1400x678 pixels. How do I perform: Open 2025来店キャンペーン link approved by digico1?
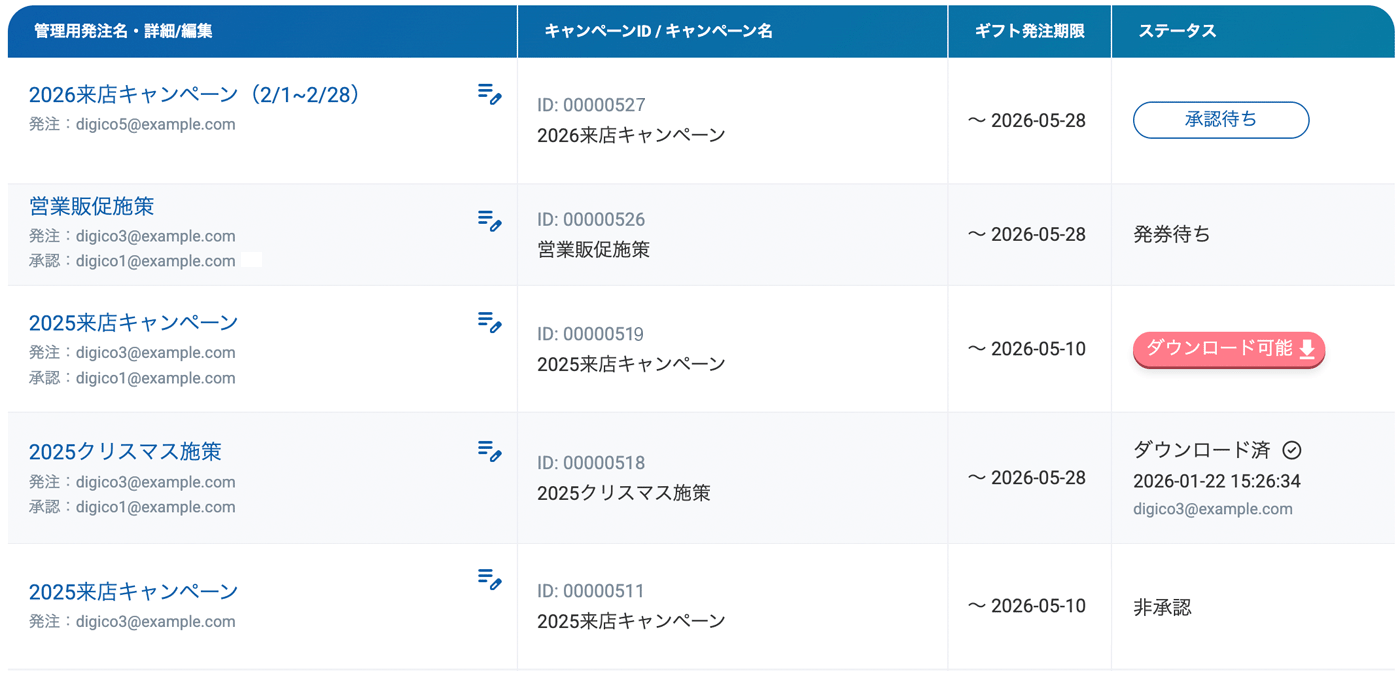pyautogui.click(x=133, y=323)
